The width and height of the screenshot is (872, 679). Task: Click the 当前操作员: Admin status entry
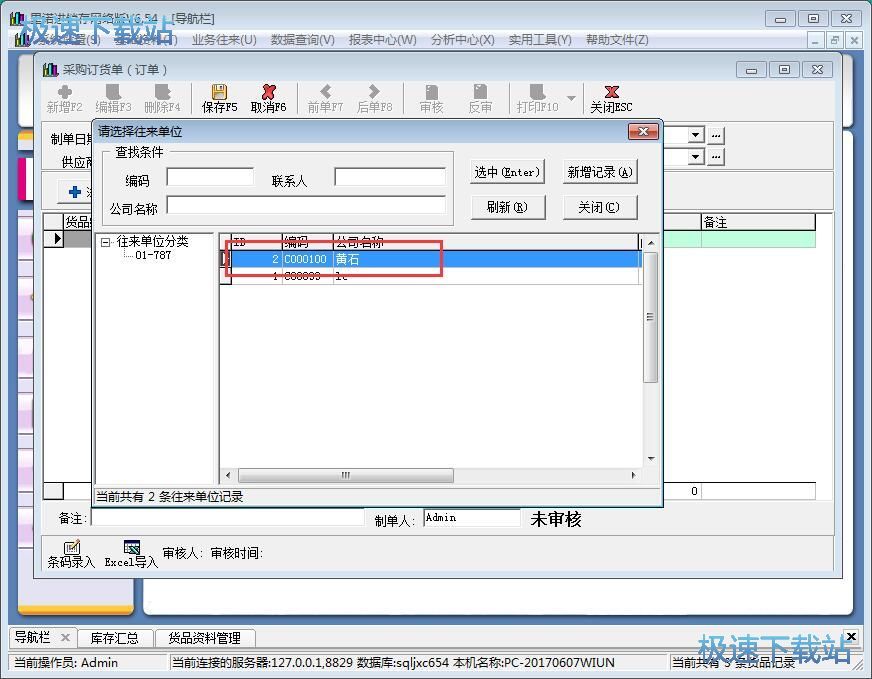pos(66,662)
